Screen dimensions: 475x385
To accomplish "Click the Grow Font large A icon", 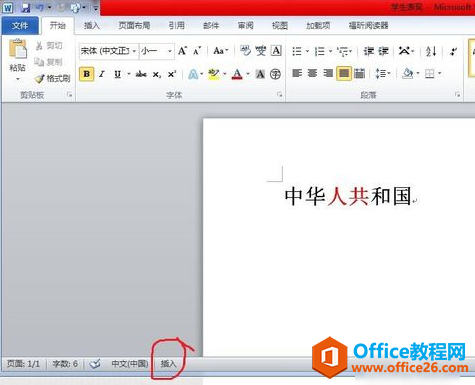I will [x=182, y=51].
